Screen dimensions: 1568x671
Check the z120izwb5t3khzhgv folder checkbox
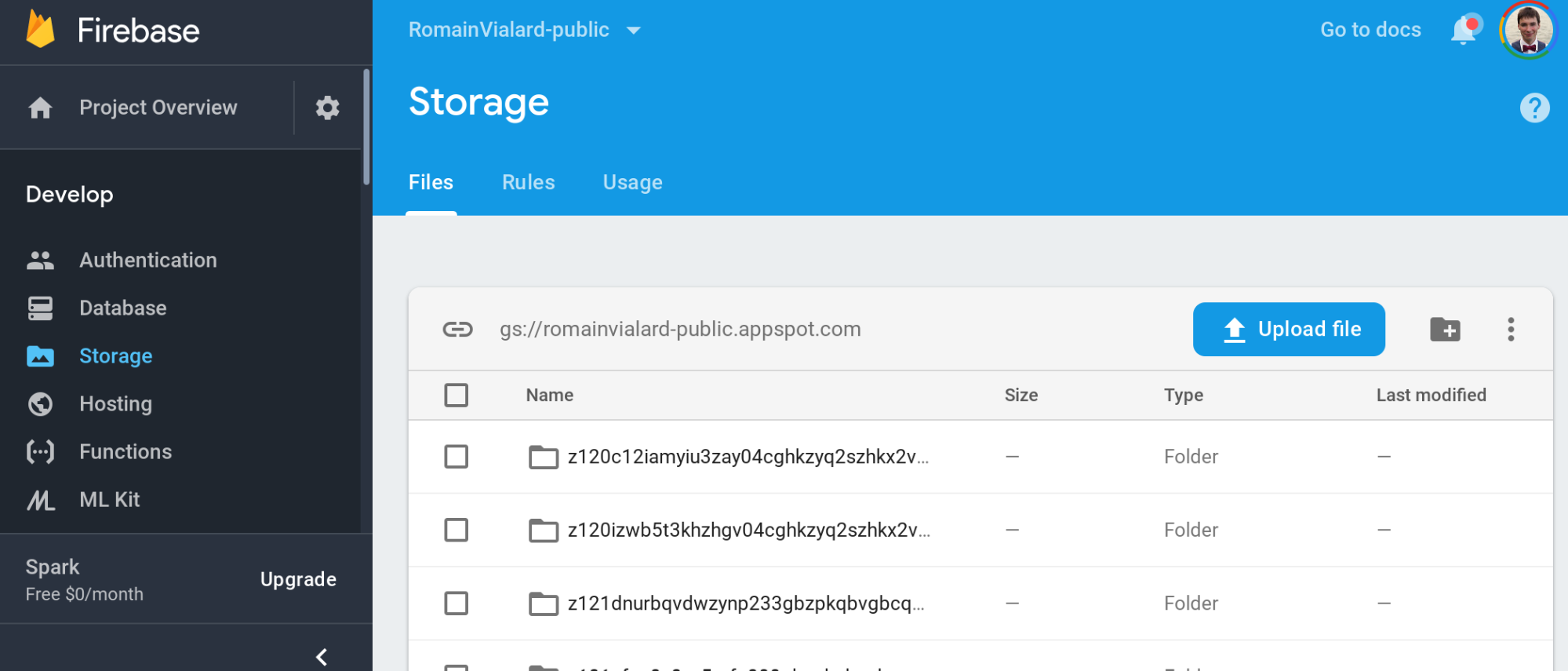pos(456,531)
